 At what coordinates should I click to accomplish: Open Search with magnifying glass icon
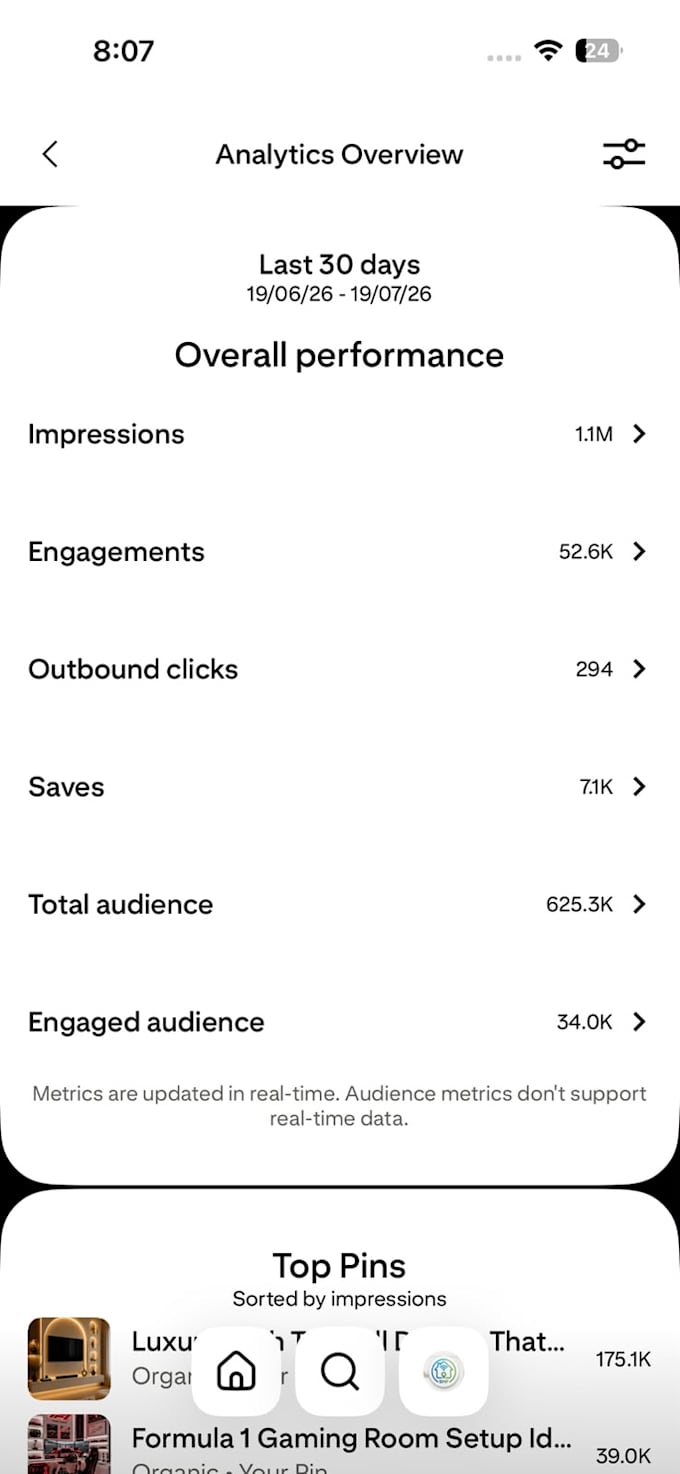click(340, 1371)
